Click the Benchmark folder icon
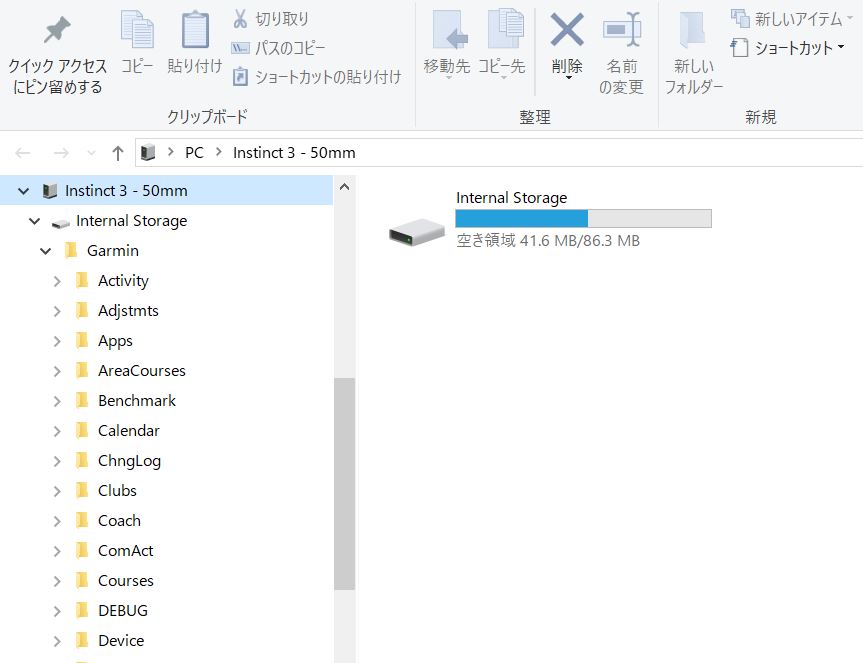Viewport: 863px width, 663px height. coord(82,400)
